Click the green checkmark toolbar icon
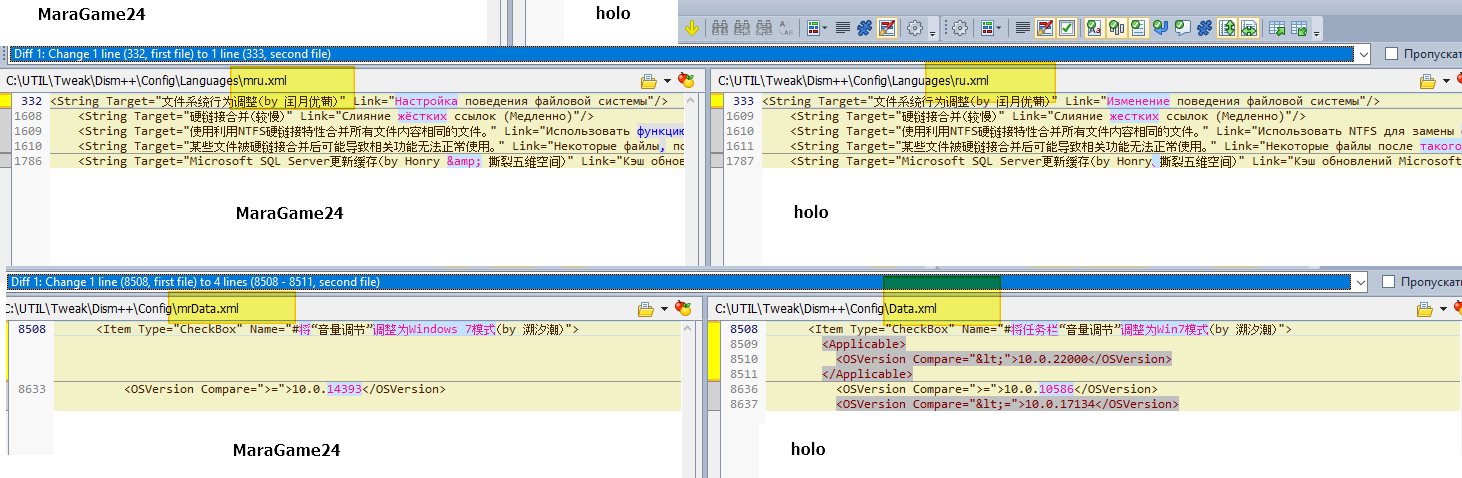This screenshot has width=1462, height=478. [x=1066, y=29]
